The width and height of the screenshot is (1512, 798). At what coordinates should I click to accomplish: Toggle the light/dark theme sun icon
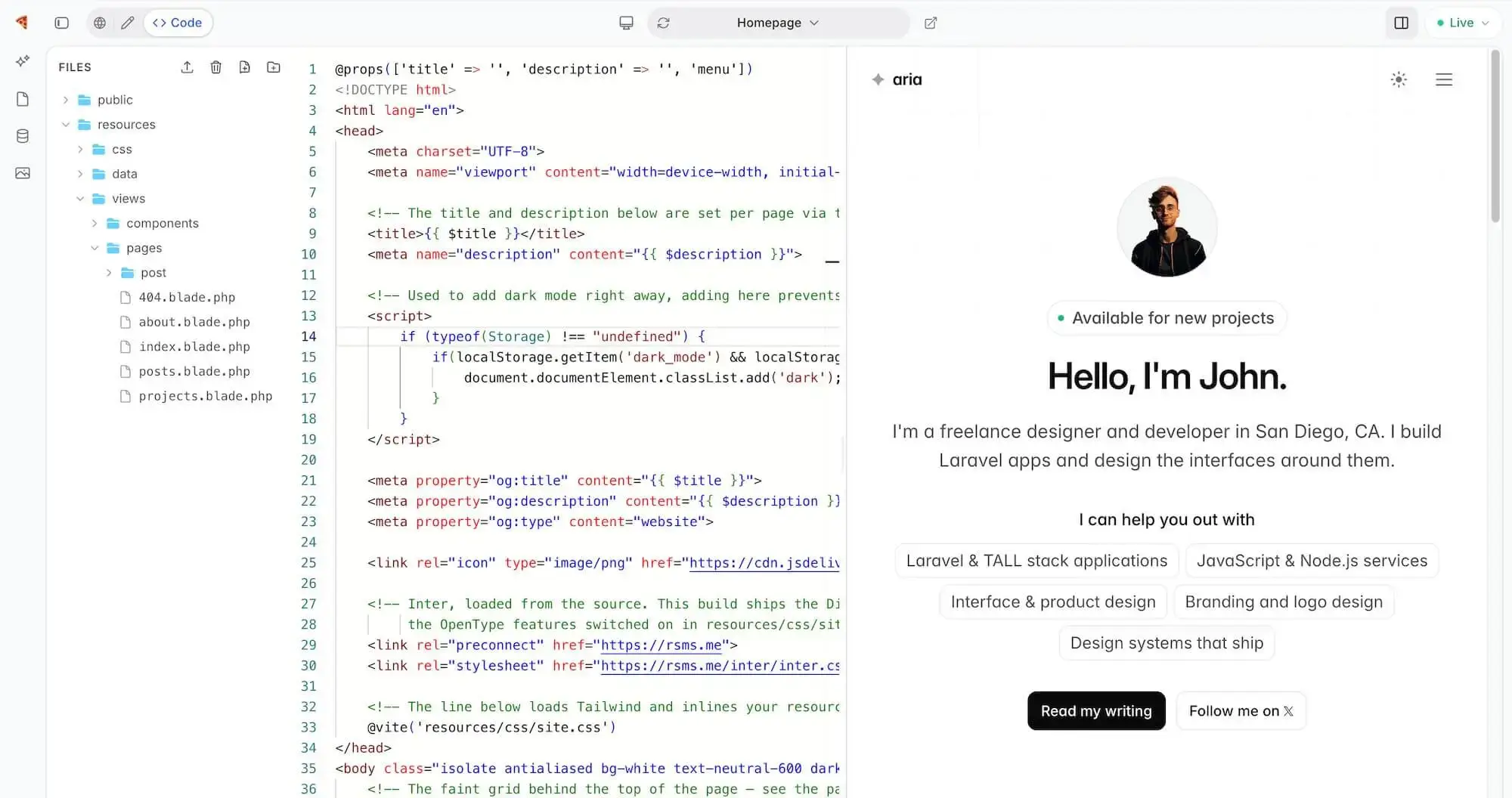[1399, 79]
